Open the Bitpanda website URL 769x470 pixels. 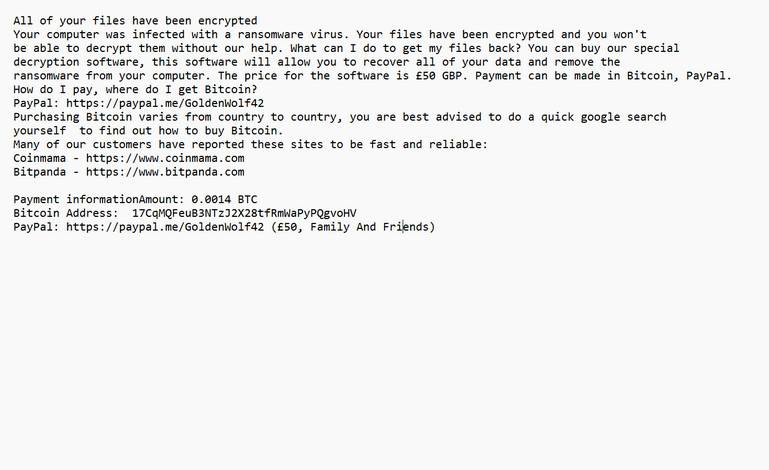point(165,172)
